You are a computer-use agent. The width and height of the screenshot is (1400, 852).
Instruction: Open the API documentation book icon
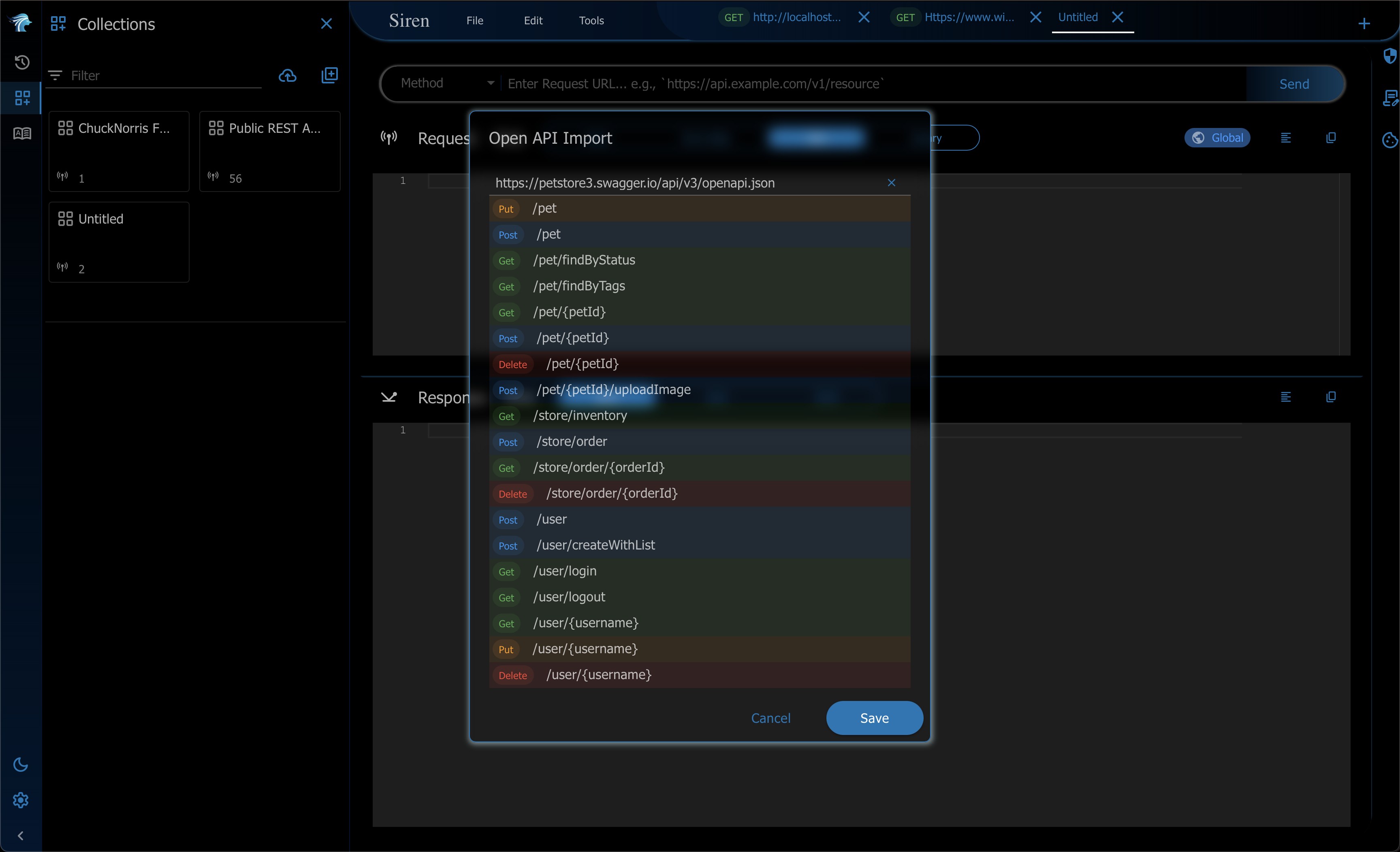click(x=21, y=133)
